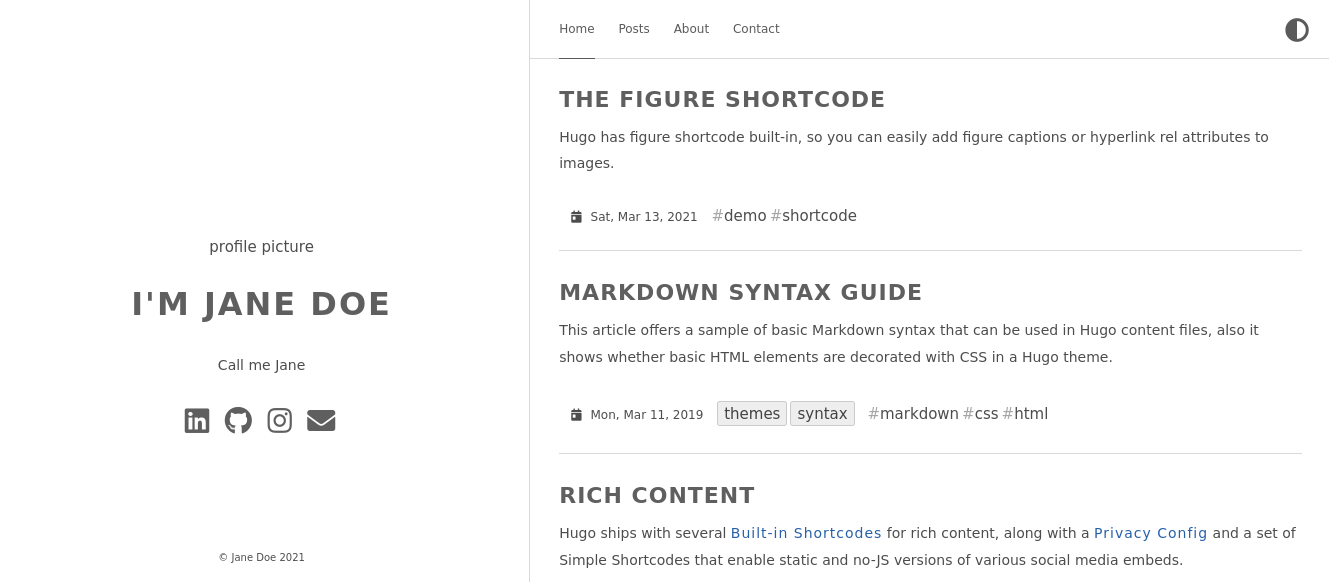
Task: Filter by the #demo tag
Action: click(739, 216)
